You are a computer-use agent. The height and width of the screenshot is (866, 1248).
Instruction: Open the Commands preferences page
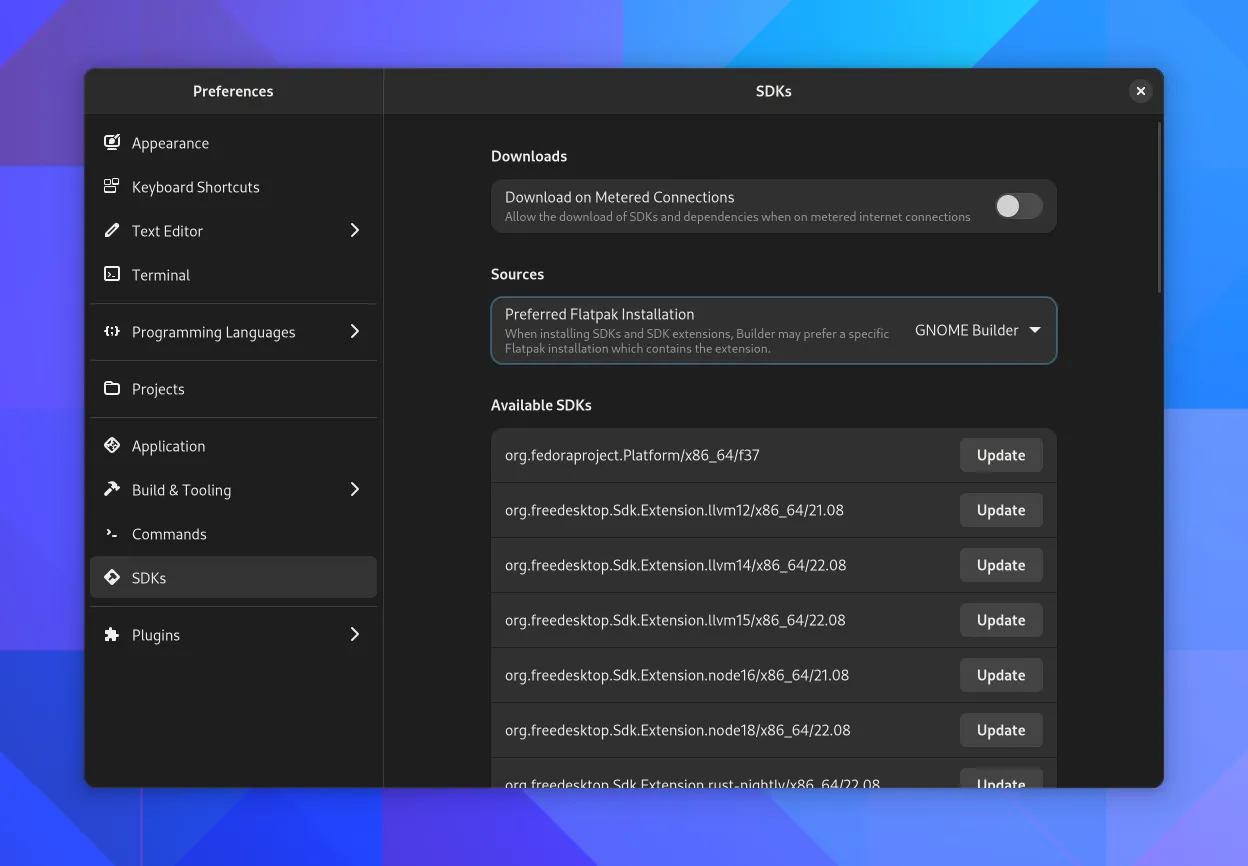tap(169, 534)
